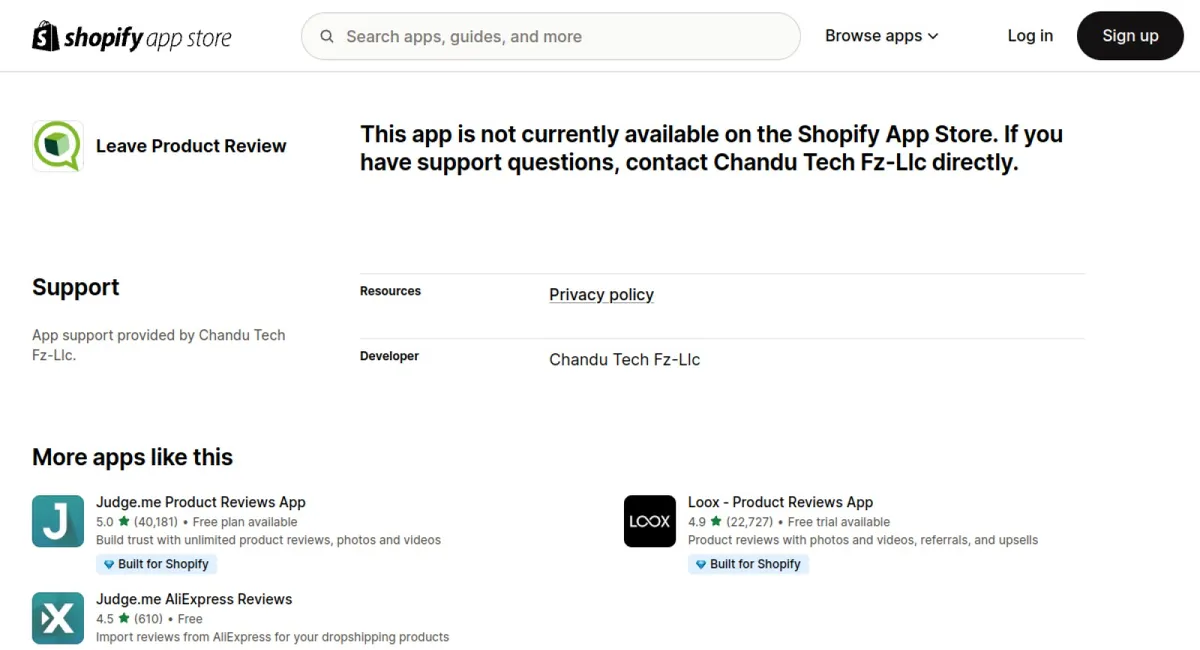
Task: Select the Leave Product Review title
Action: (x=191, y=146)
